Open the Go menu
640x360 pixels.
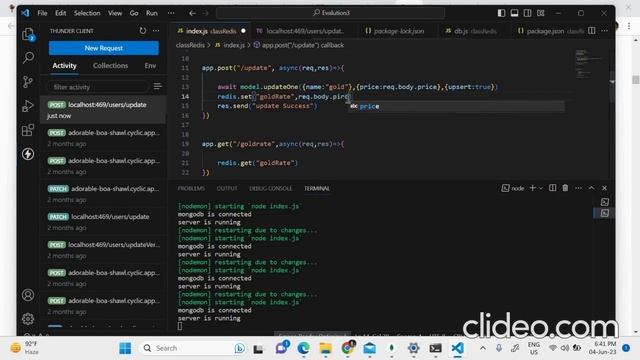(x=134, y=13)
